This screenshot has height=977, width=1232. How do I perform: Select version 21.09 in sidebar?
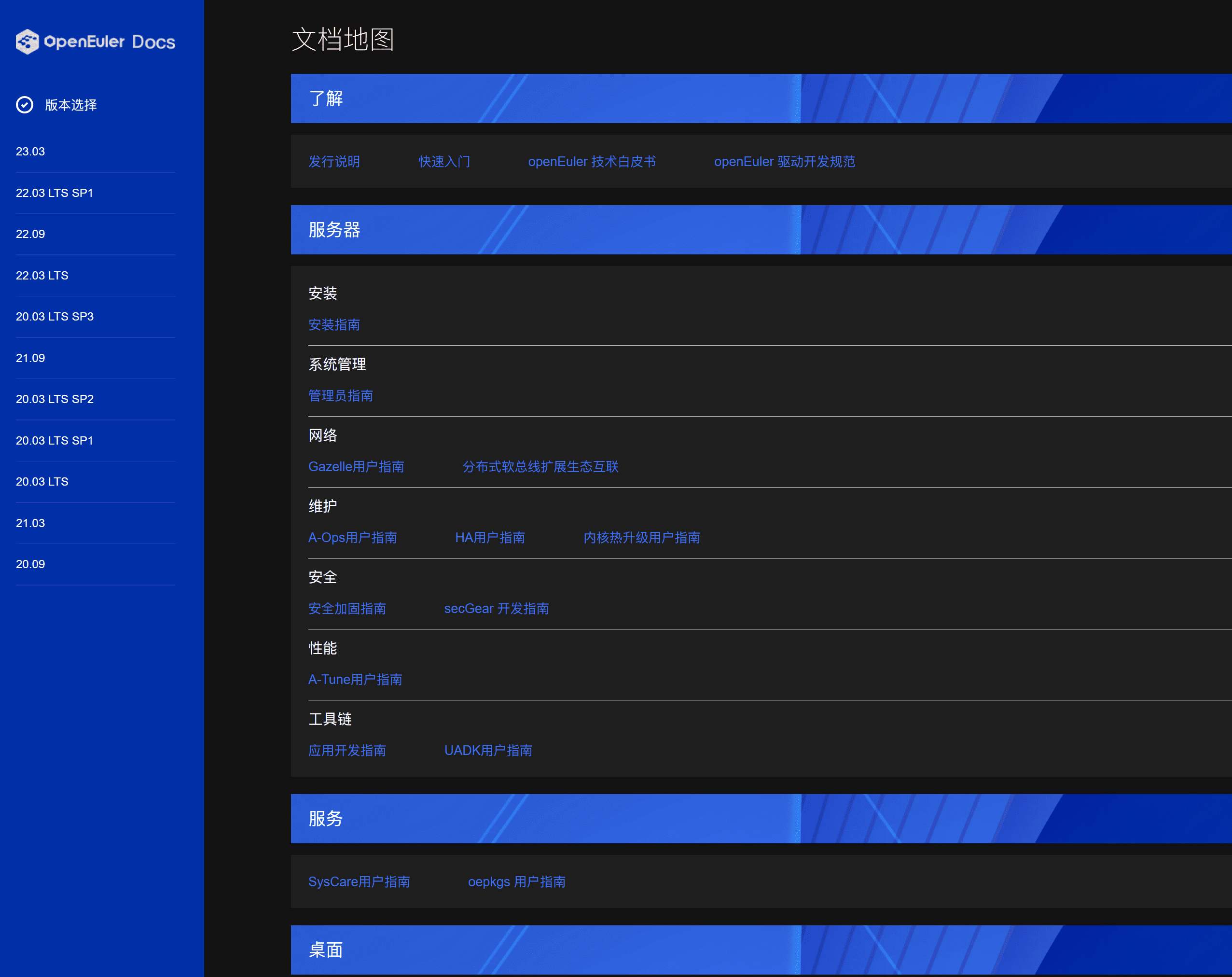pyautogui.click(x=30, y=358)
